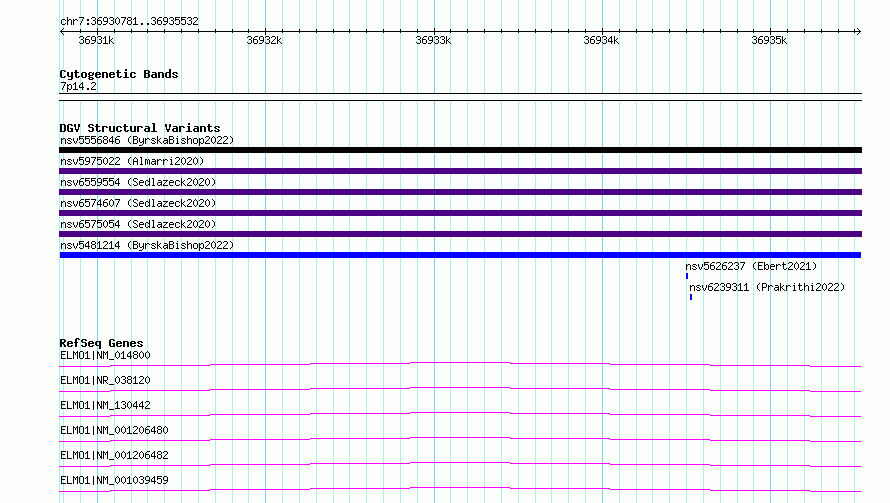
Task: Open the Cytogenetic Bands track title
Action: (x=119, y=74)
